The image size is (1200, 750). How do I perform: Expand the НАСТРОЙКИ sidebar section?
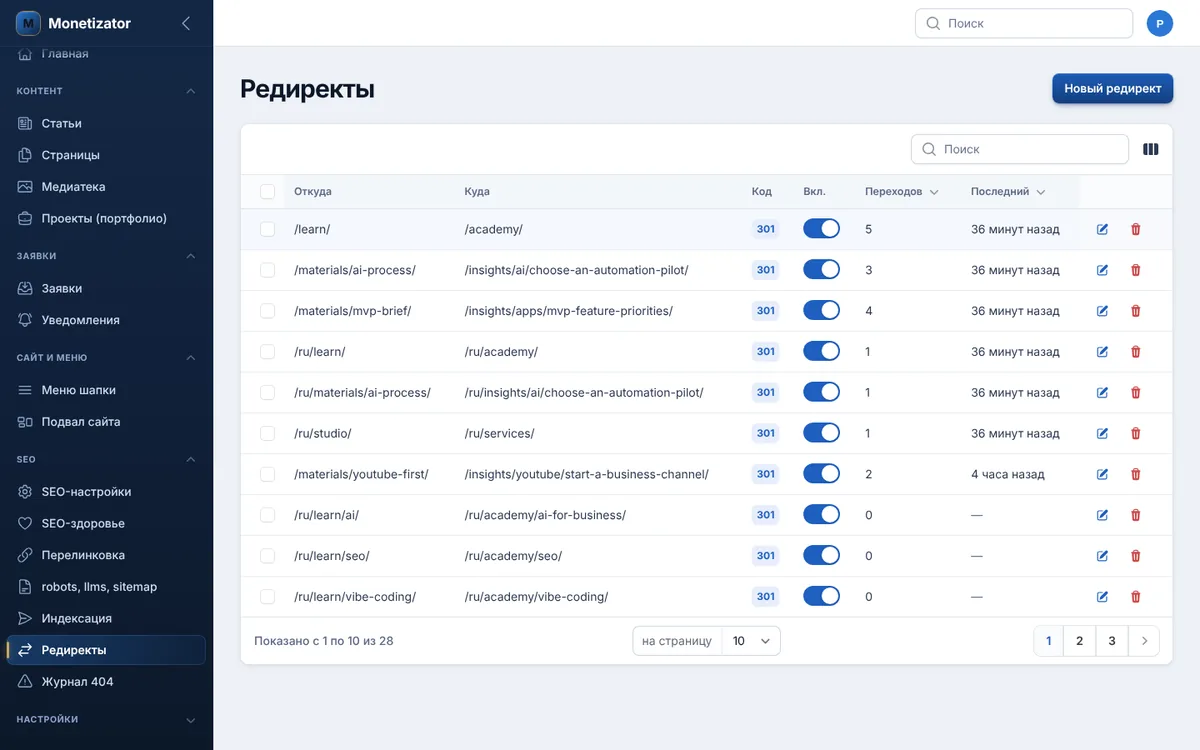[x=190, y=720]
